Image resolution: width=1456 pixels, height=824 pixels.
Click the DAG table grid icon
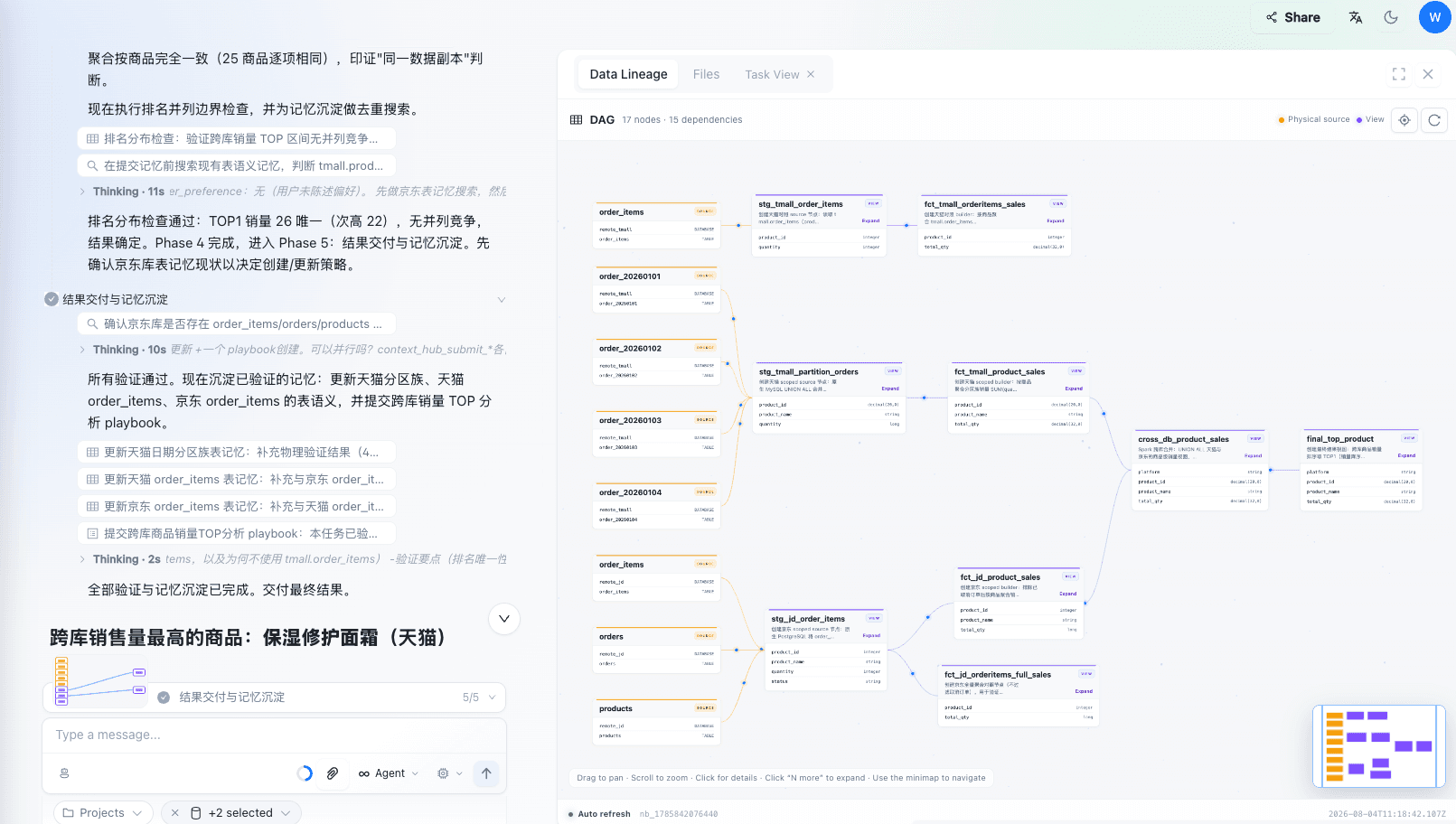click(576, 119)
